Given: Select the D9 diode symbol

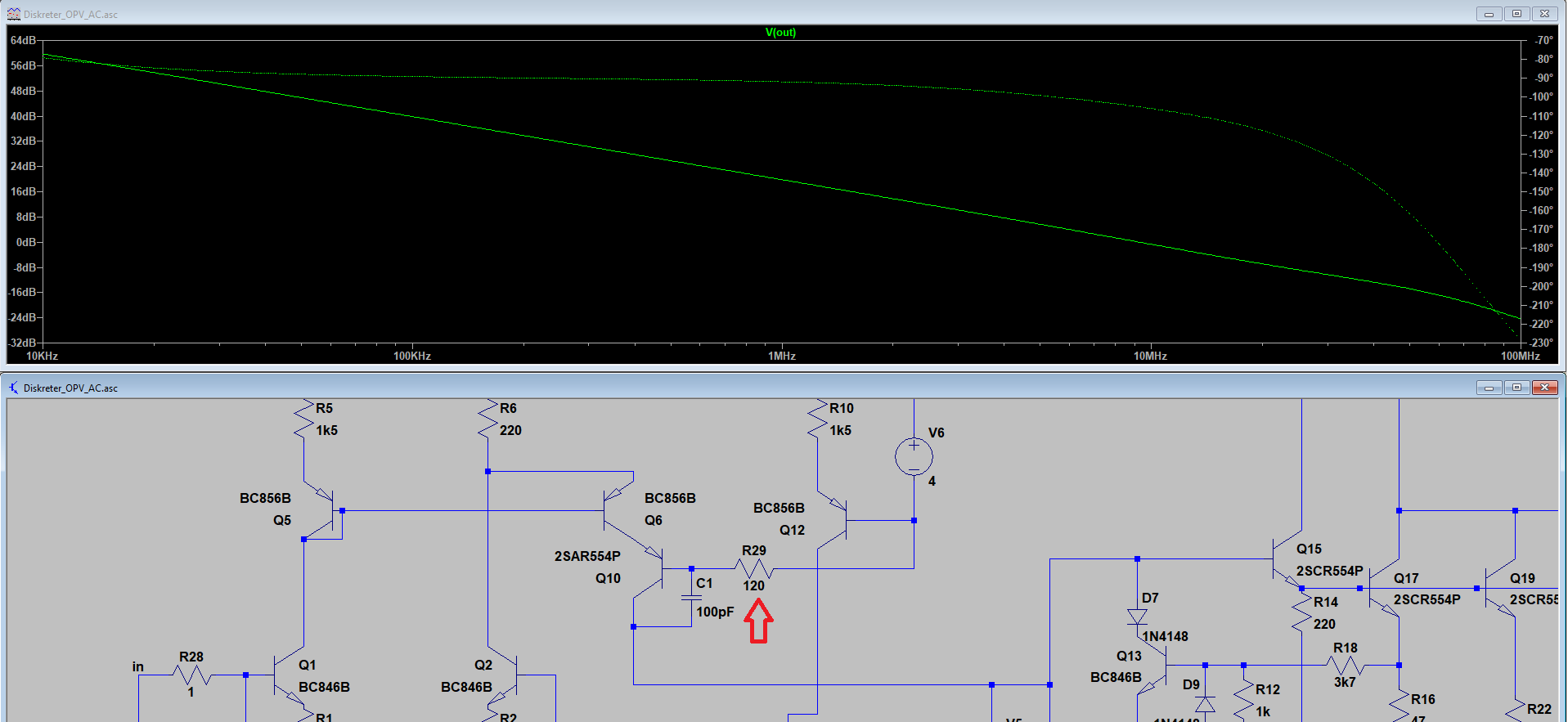Looking at the screenshot, I should coord(1205,705).
